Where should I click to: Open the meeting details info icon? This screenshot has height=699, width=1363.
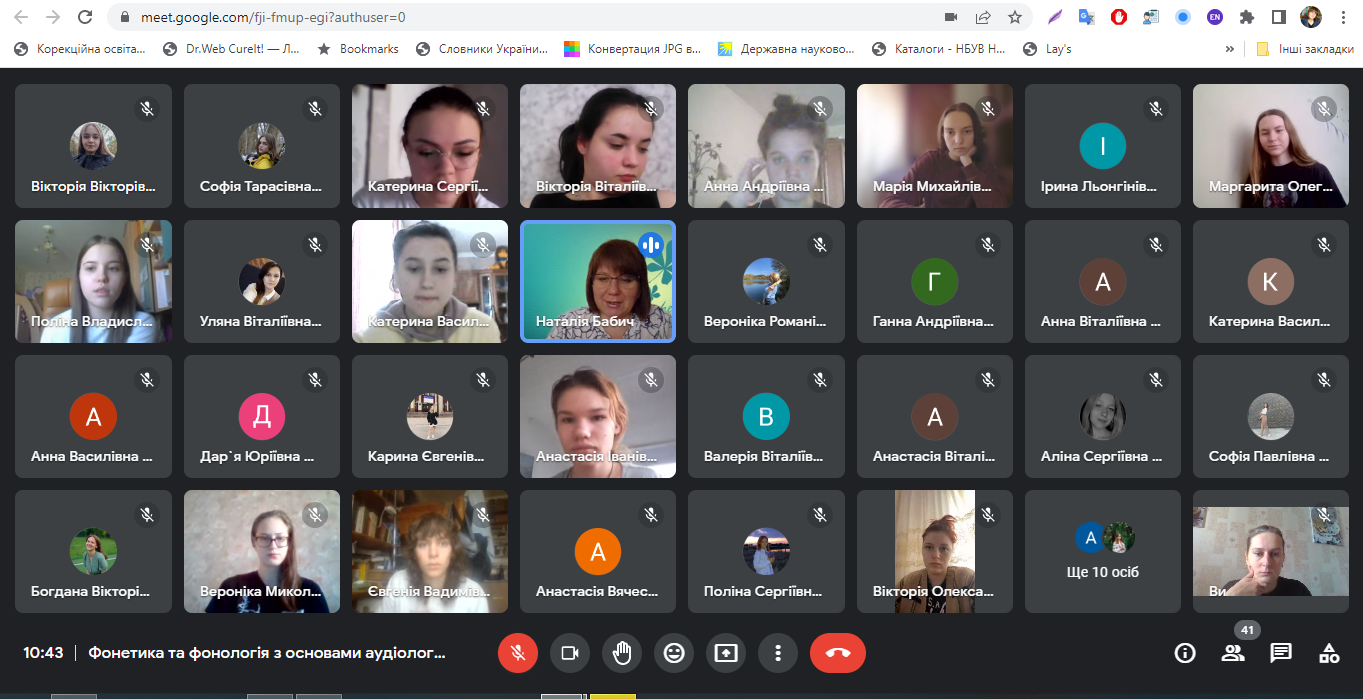1185,653
